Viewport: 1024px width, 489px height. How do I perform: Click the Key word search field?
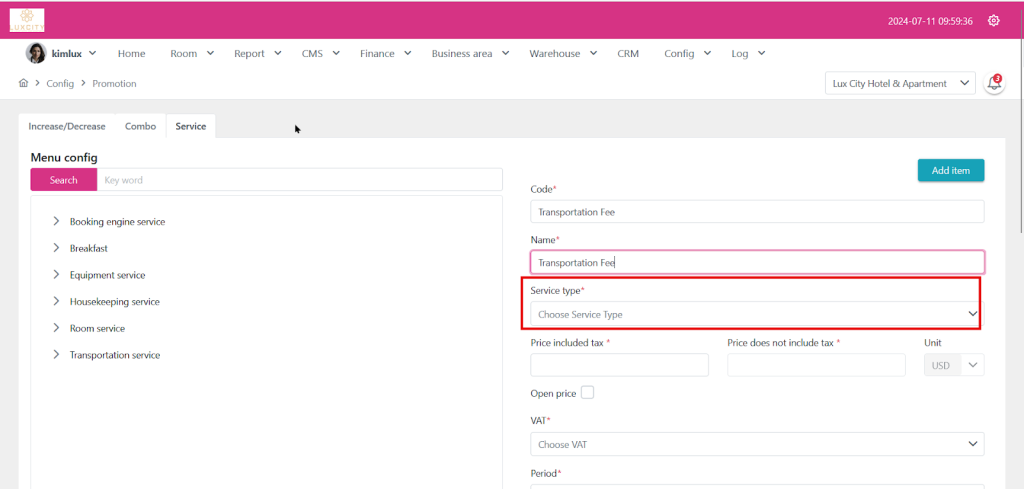tap(300, 180)
